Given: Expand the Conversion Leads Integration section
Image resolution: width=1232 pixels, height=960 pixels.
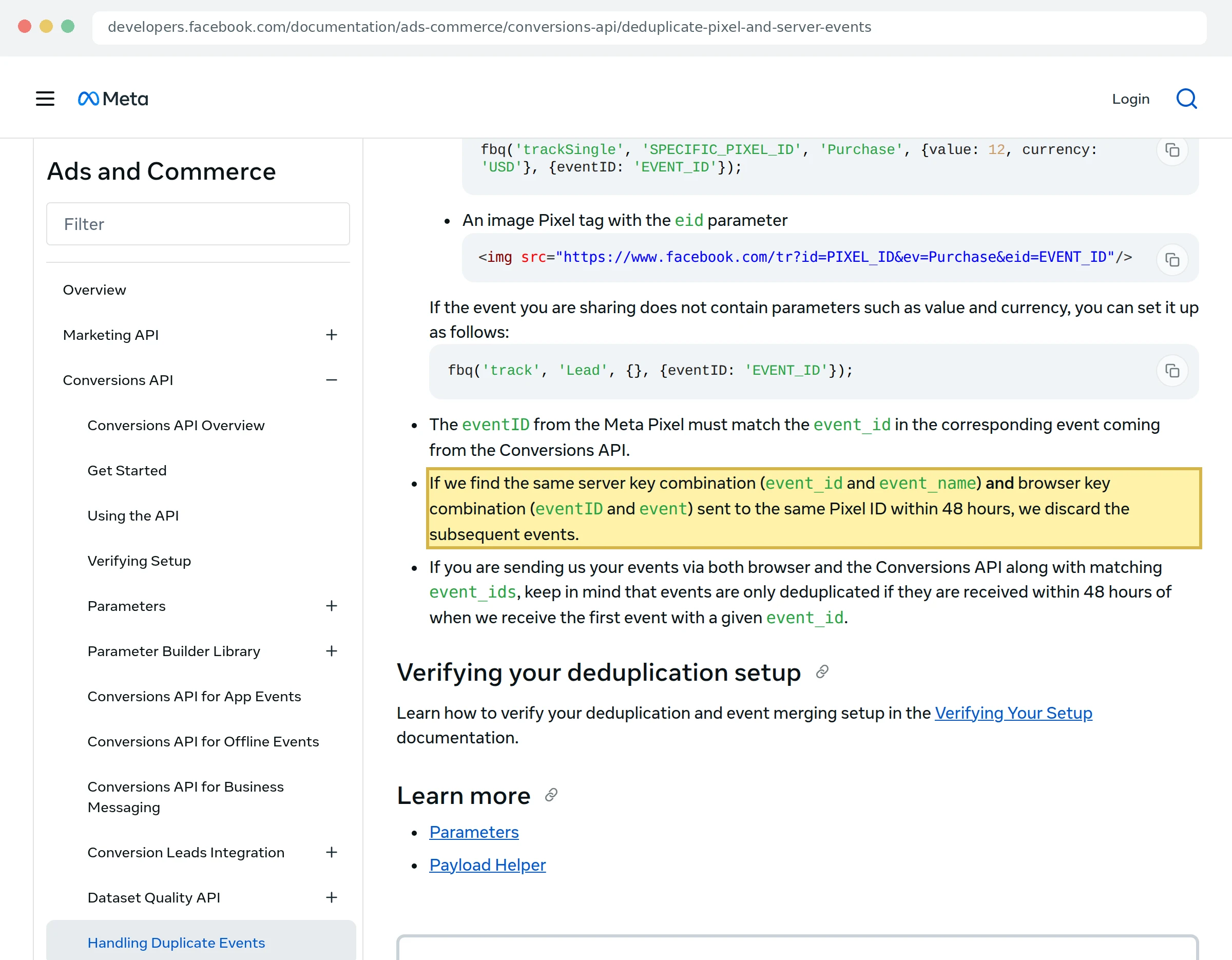Looking at the screenshot, I should coord(332,852).
